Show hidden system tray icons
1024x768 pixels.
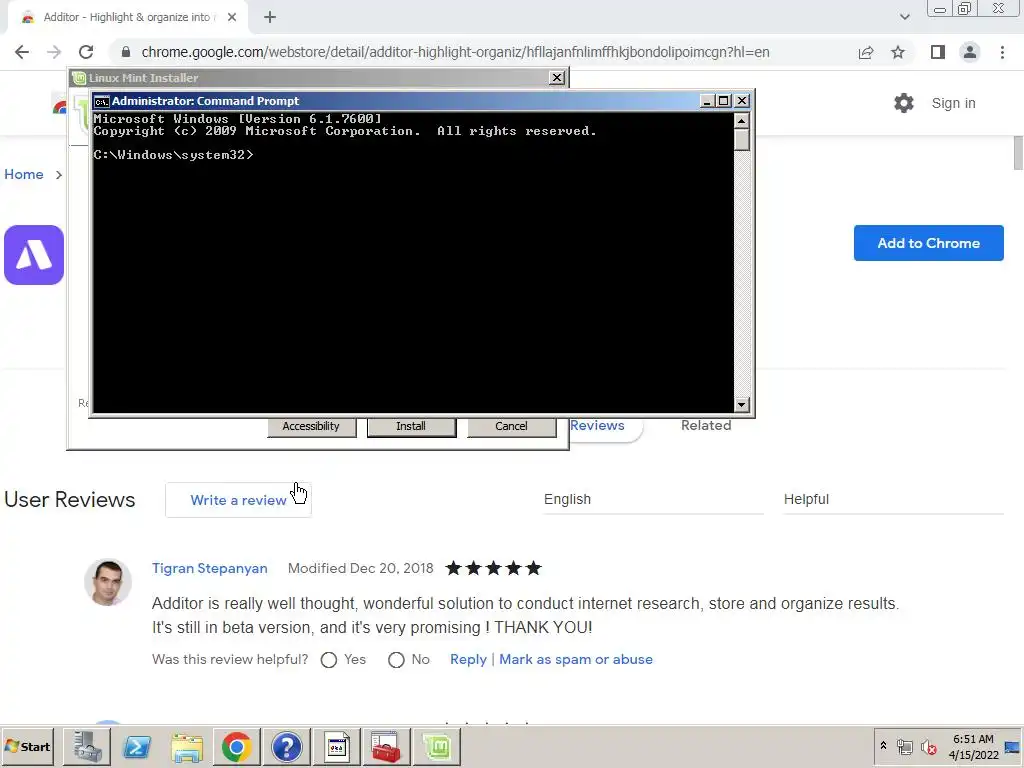click(884, 746)
